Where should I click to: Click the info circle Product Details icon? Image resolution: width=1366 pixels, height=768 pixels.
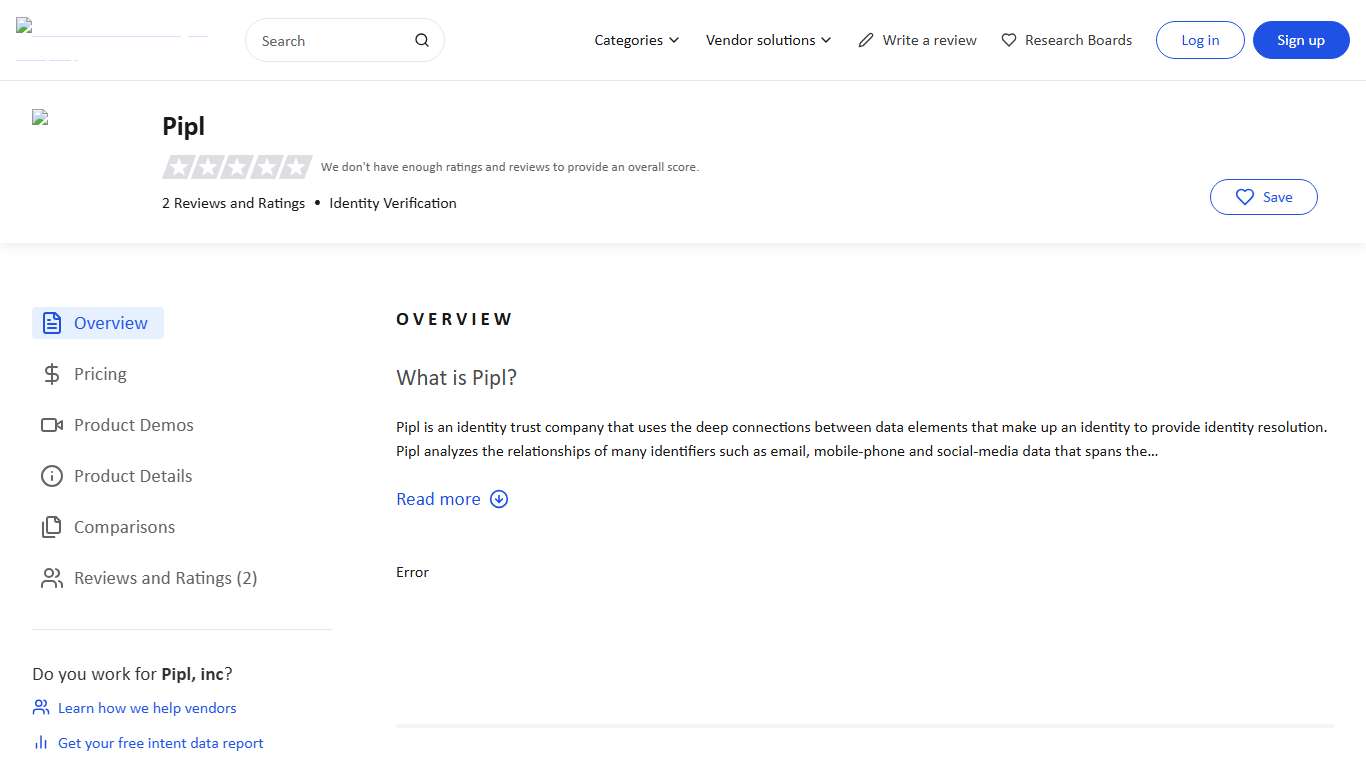coord(52,476)
